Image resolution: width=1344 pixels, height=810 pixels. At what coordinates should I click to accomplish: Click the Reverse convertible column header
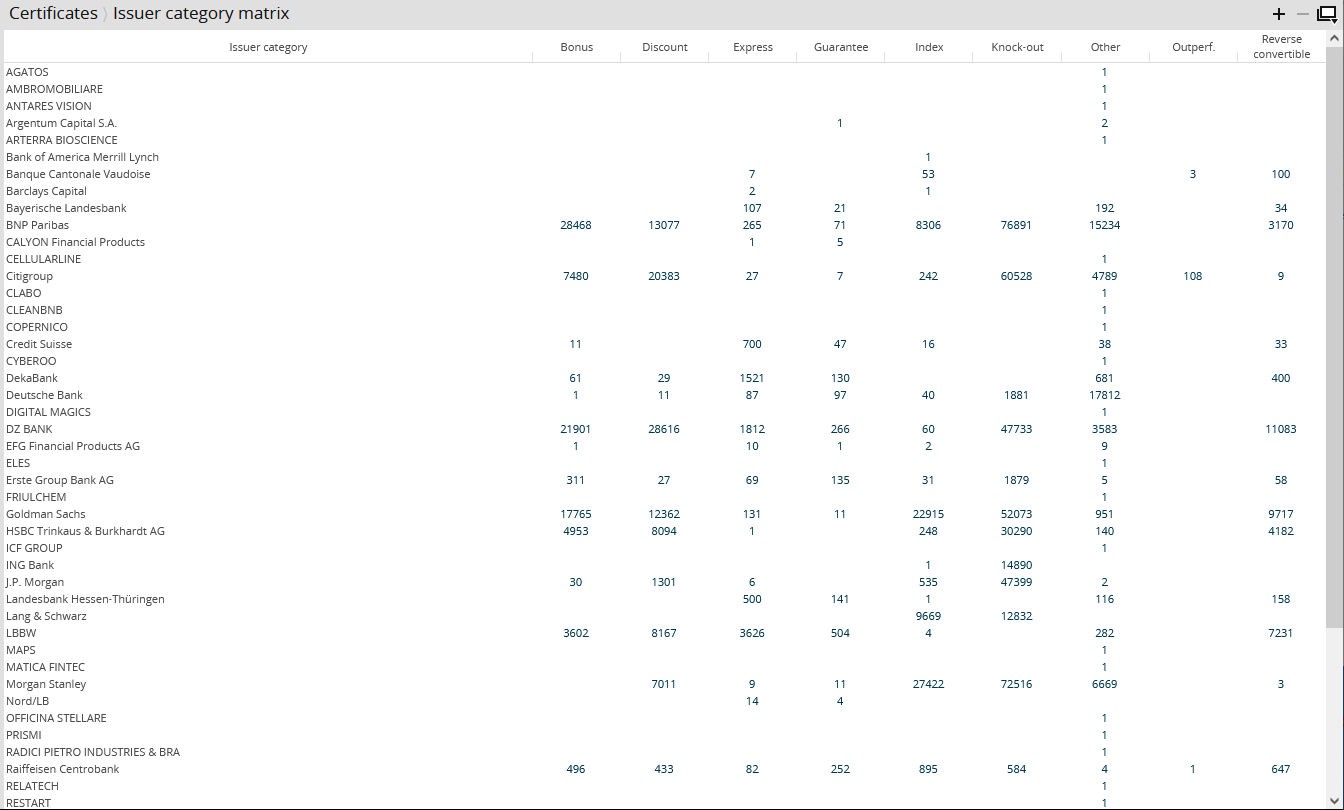click(x=1281, y=47)
